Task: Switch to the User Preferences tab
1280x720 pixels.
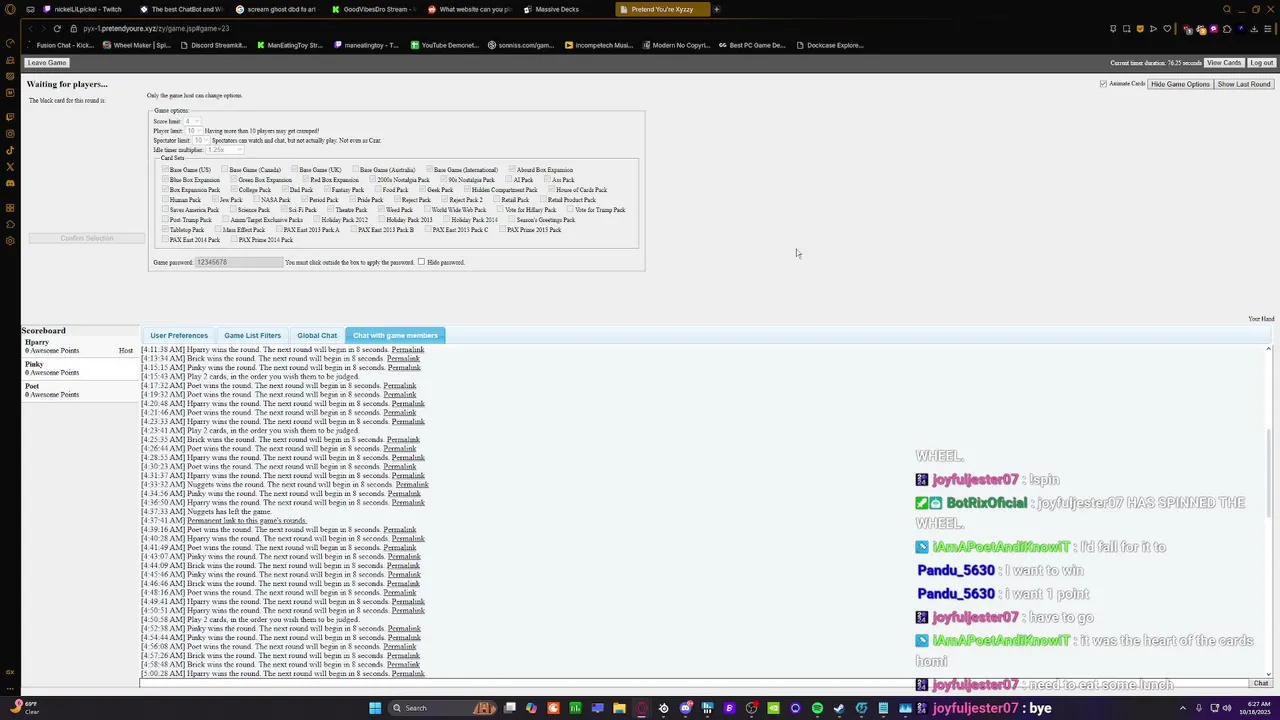Action: tap(179, 335)
